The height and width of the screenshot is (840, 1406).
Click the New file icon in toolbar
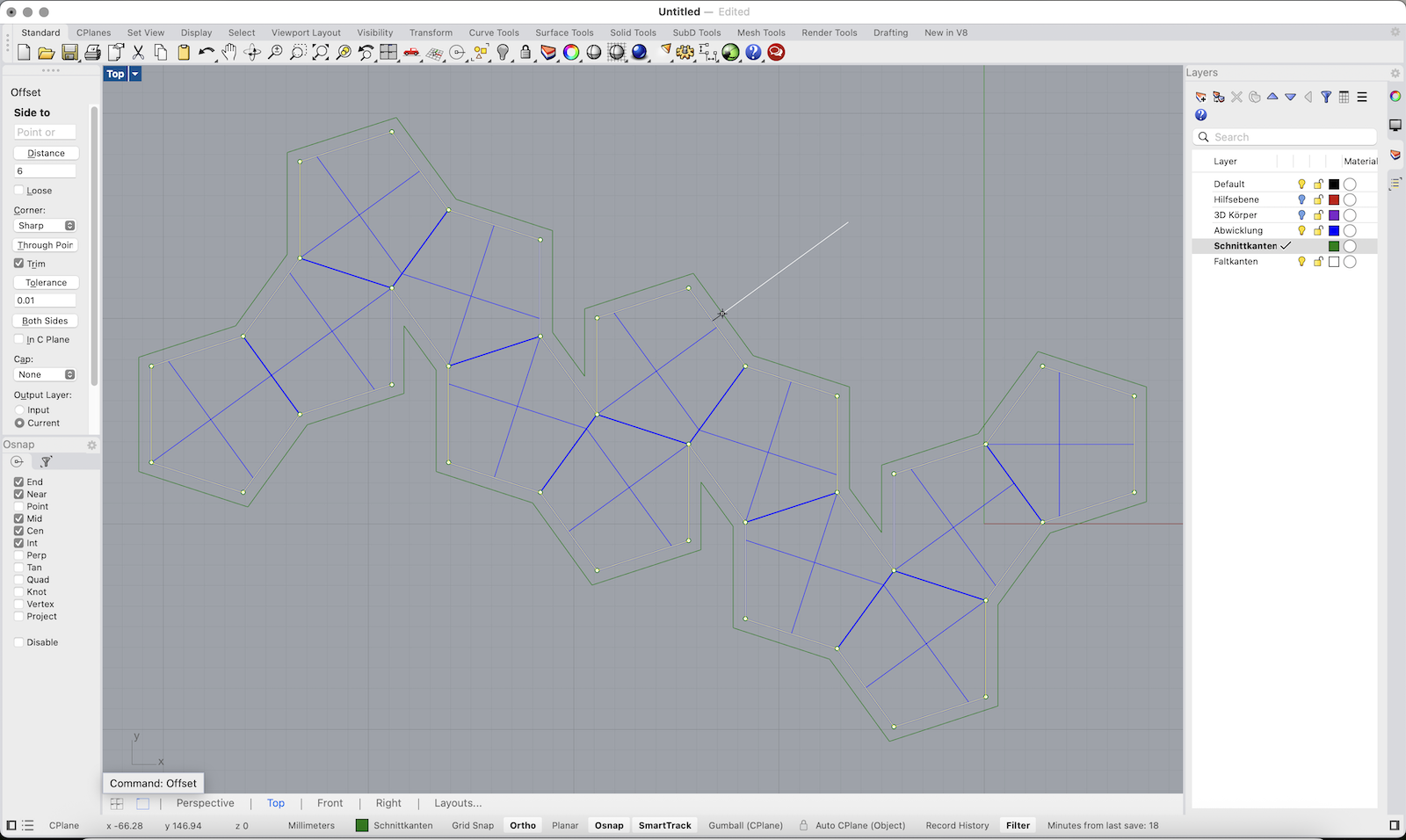(24, 53)
